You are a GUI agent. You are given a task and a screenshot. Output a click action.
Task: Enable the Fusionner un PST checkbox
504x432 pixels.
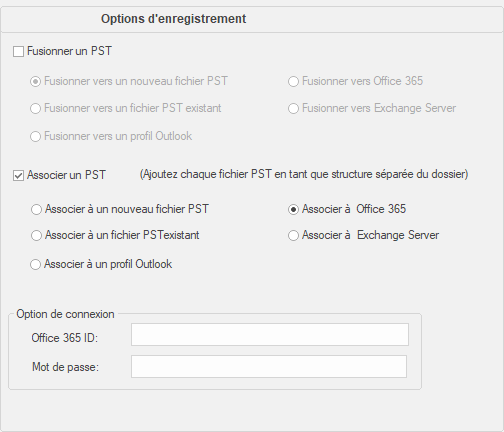[x=18, y=52]
